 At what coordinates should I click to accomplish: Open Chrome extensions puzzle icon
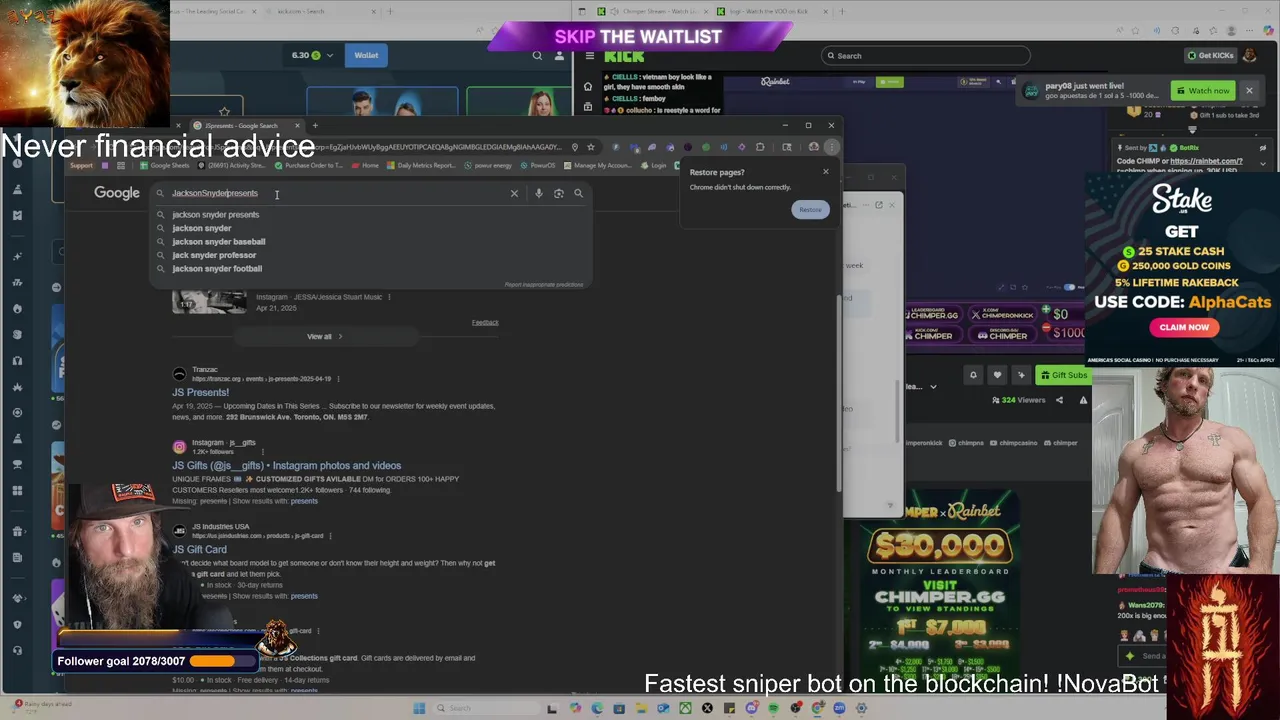click(x=760, y=147)
